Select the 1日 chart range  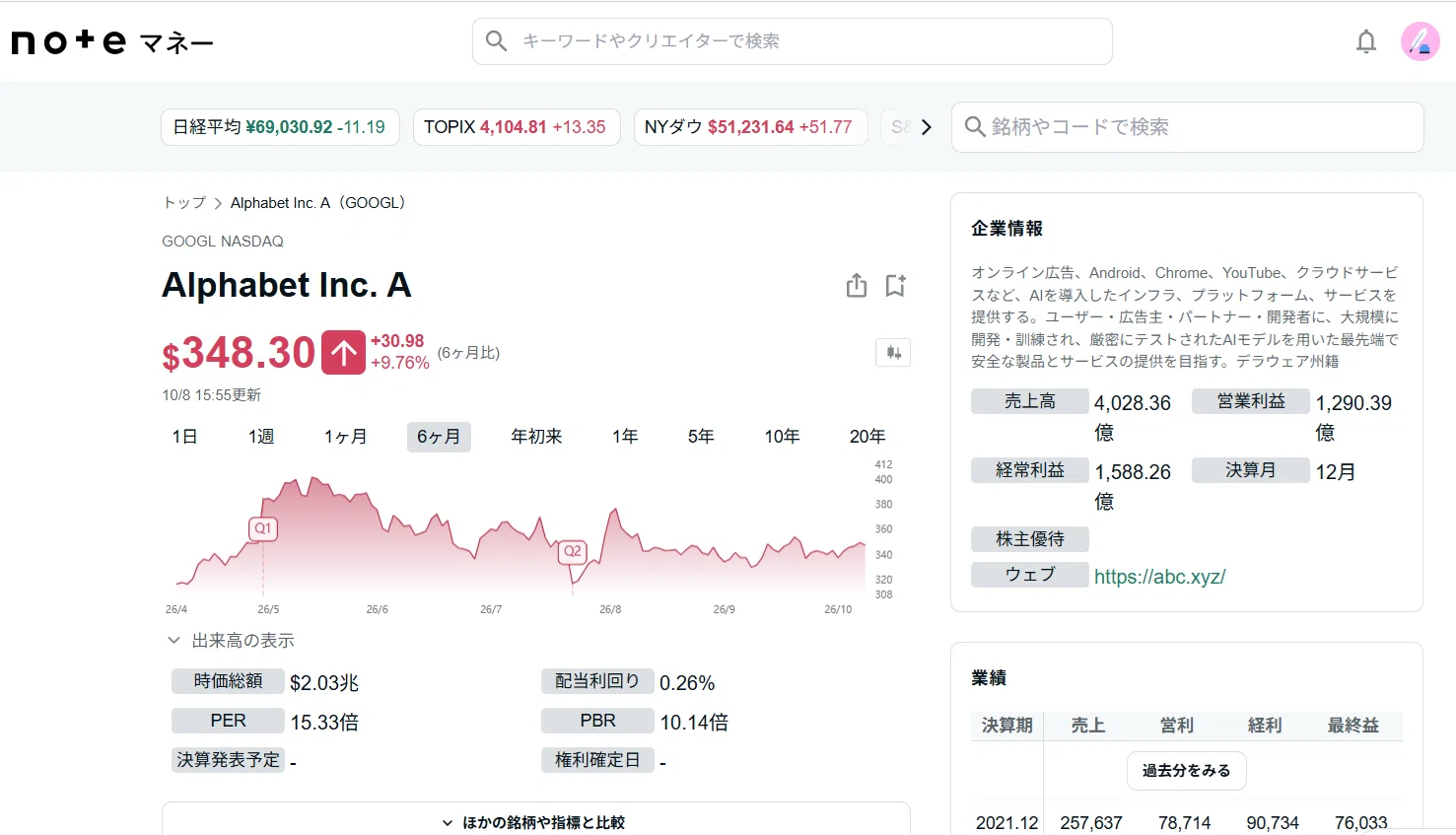(184, 437)
